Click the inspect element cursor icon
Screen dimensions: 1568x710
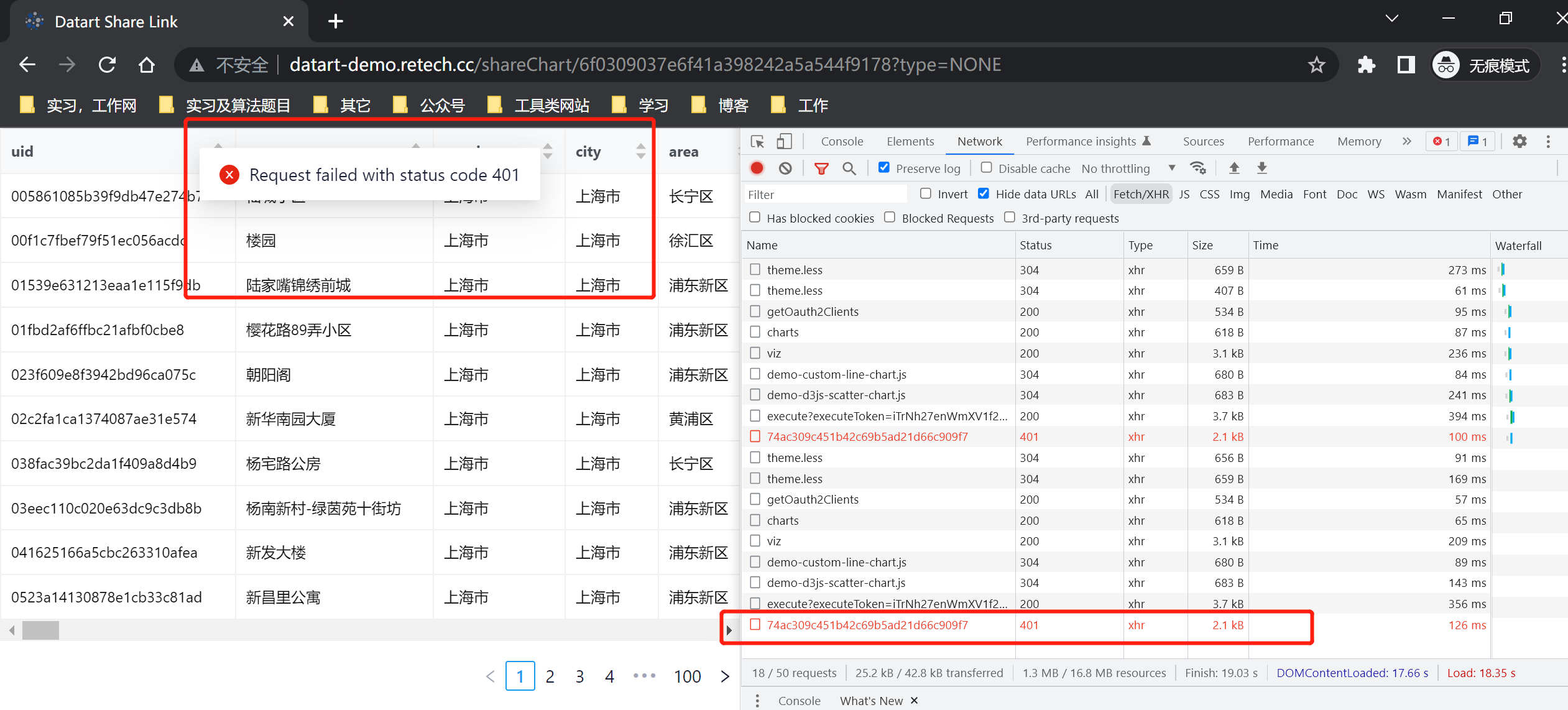click(x=757, y=141)
